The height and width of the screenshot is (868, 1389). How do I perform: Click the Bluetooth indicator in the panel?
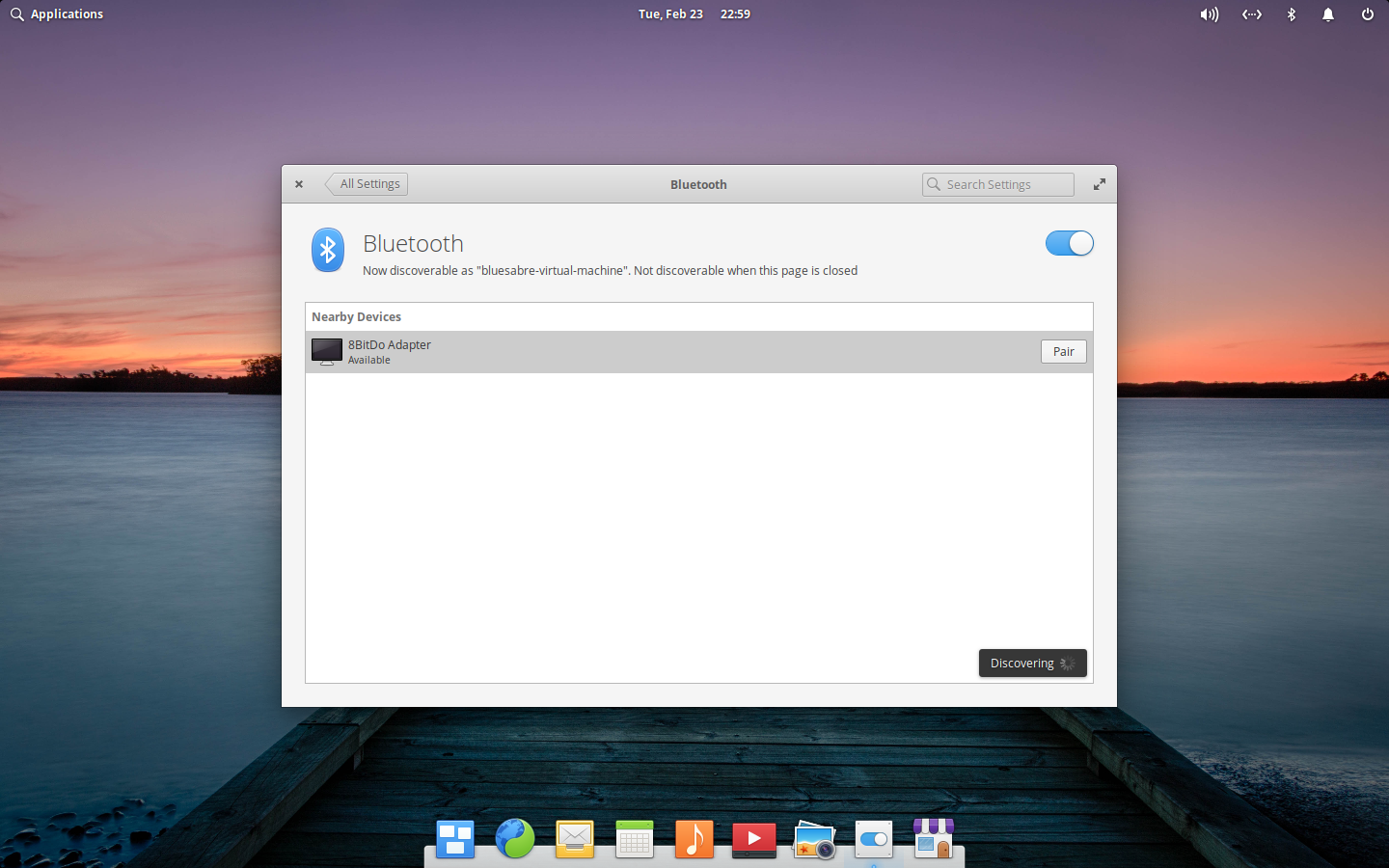tap(1291, 14)
